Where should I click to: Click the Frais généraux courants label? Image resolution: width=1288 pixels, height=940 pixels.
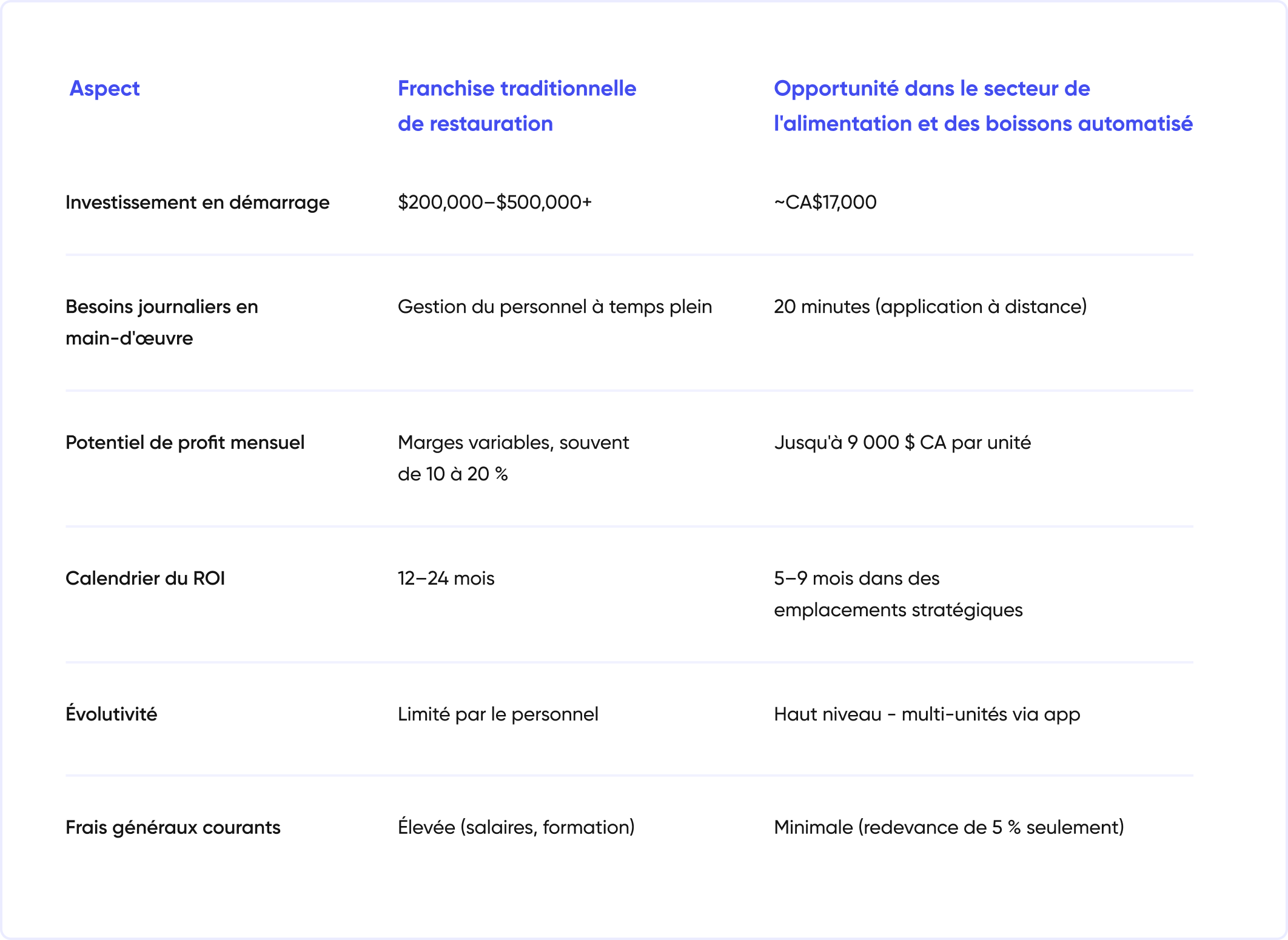(x=173, y=828)
